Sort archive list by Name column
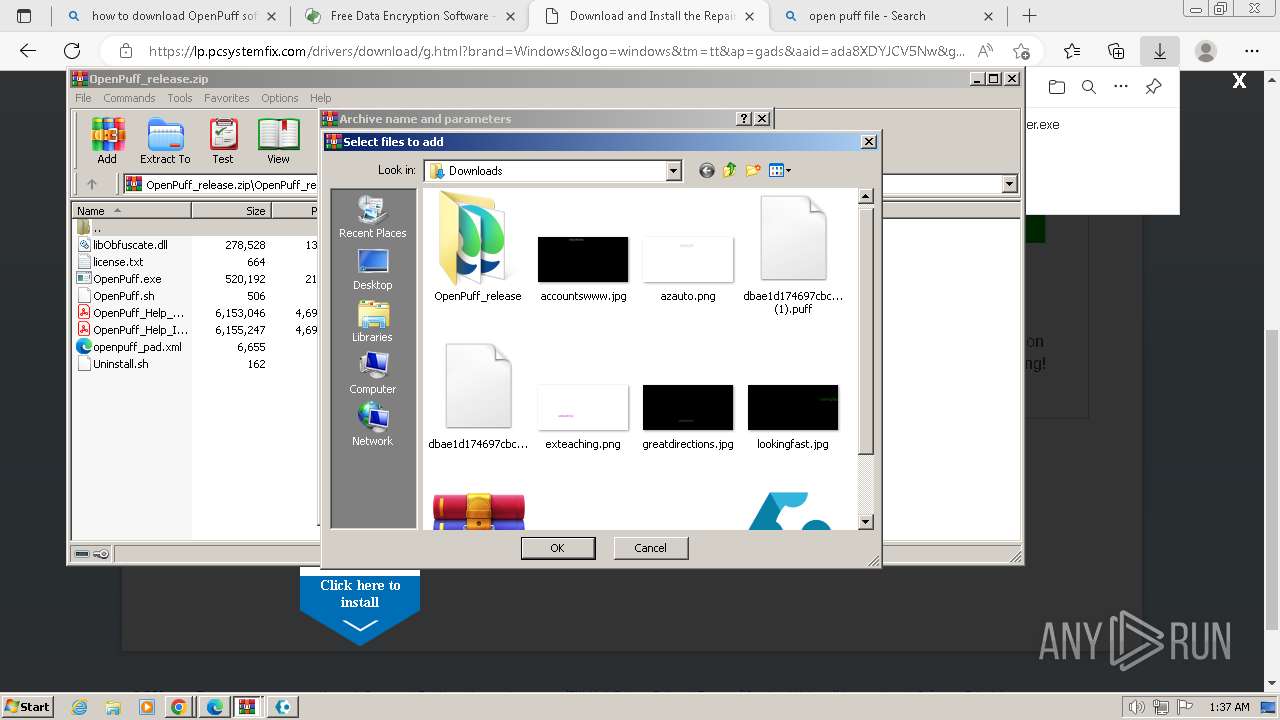The image size is (1280, 720). click(x=131, y=211)
